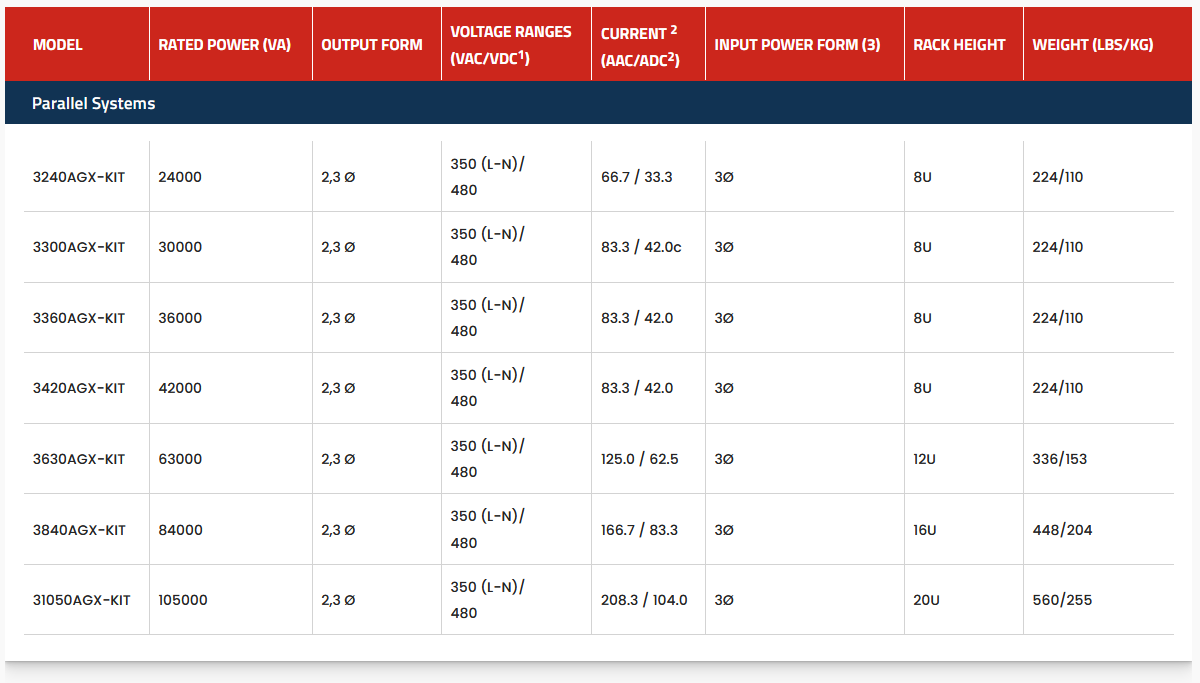The height and width of the screenshot is (683, 1200).
Task: Select the 83.3 / 42.0c current value
Action: coord(641,247)
